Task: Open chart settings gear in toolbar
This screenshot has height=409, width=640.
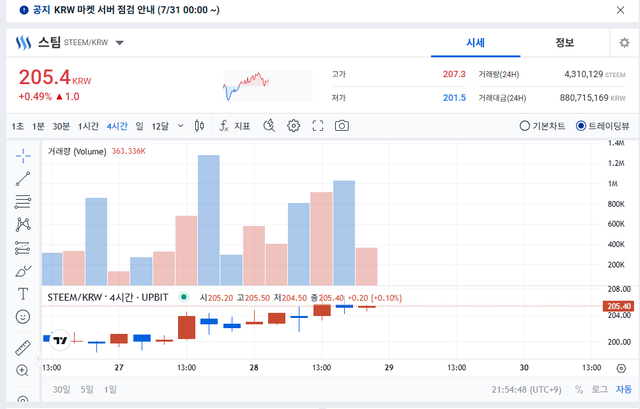Action: (293, 126)
